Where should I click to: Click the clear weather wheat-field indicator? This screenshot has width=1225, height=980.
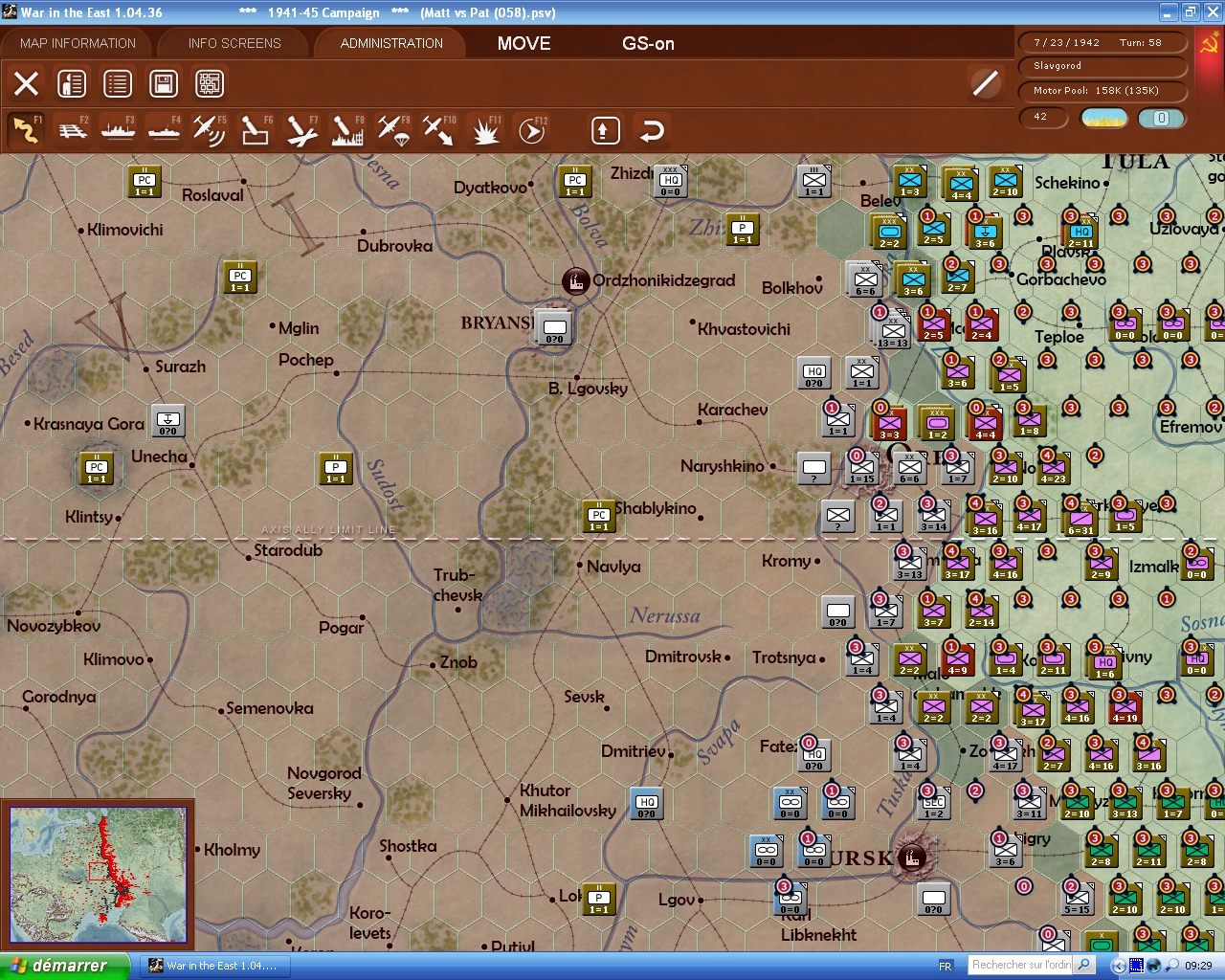(1103, 118)
